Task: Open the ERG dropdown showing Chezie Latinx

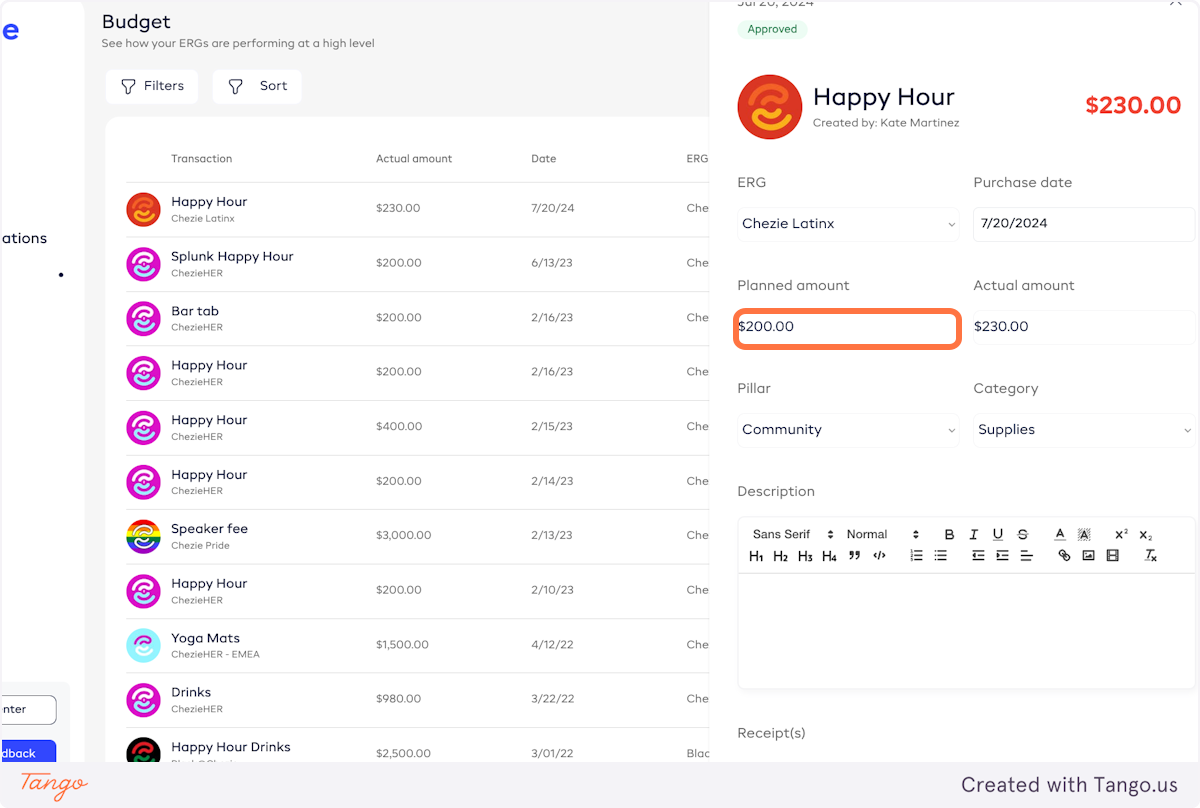Action: point(848,224)
